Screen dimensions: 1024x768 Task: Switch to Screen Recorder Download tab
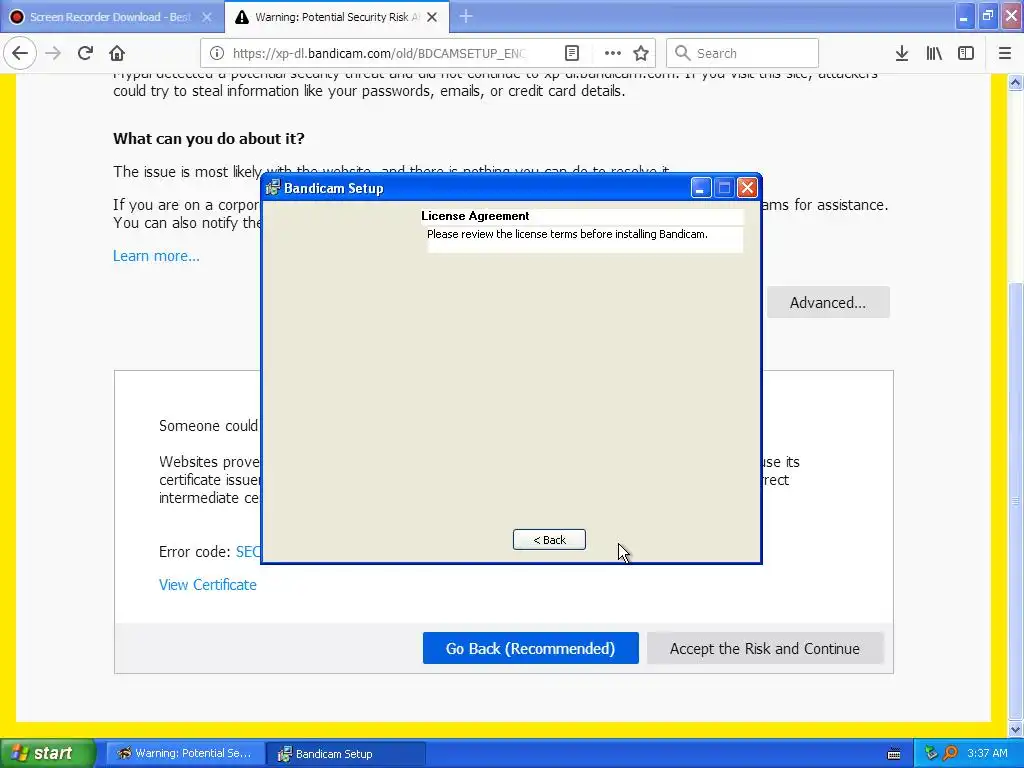tap(111, 17)
